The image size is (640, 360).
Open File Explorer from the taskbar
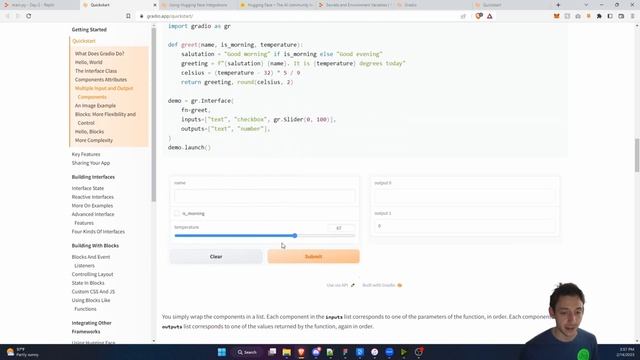(x=287, y=352)
